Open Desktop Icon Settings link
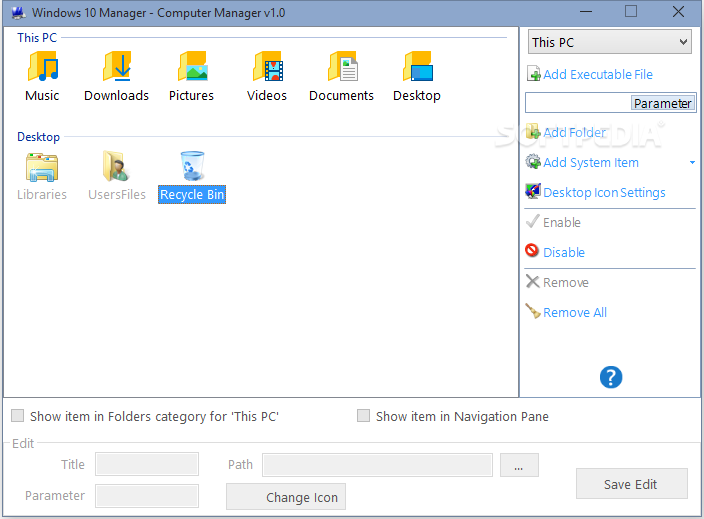 pos(604,193)
